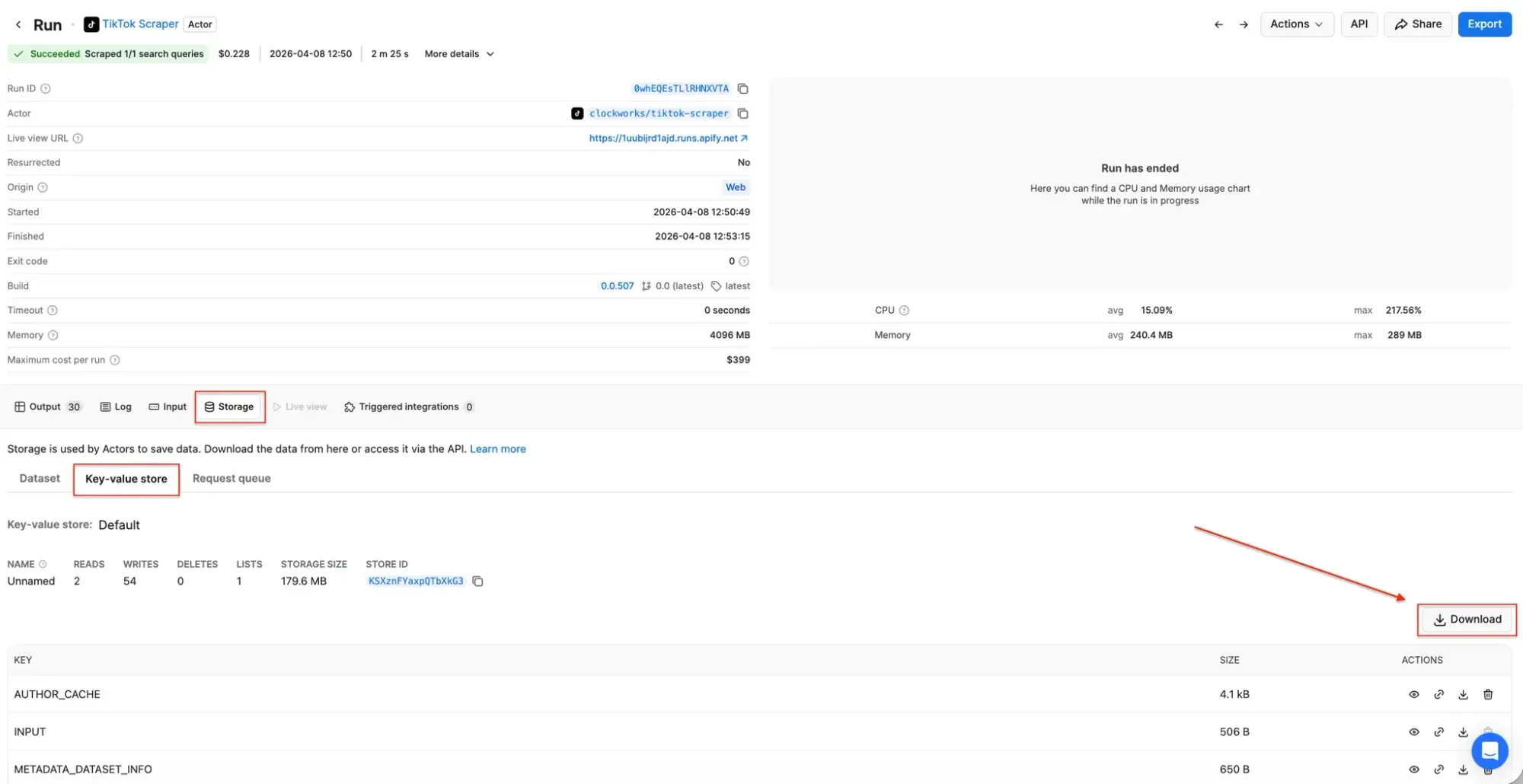Download the key-value store data
1523x784 pixels.
1467,620
